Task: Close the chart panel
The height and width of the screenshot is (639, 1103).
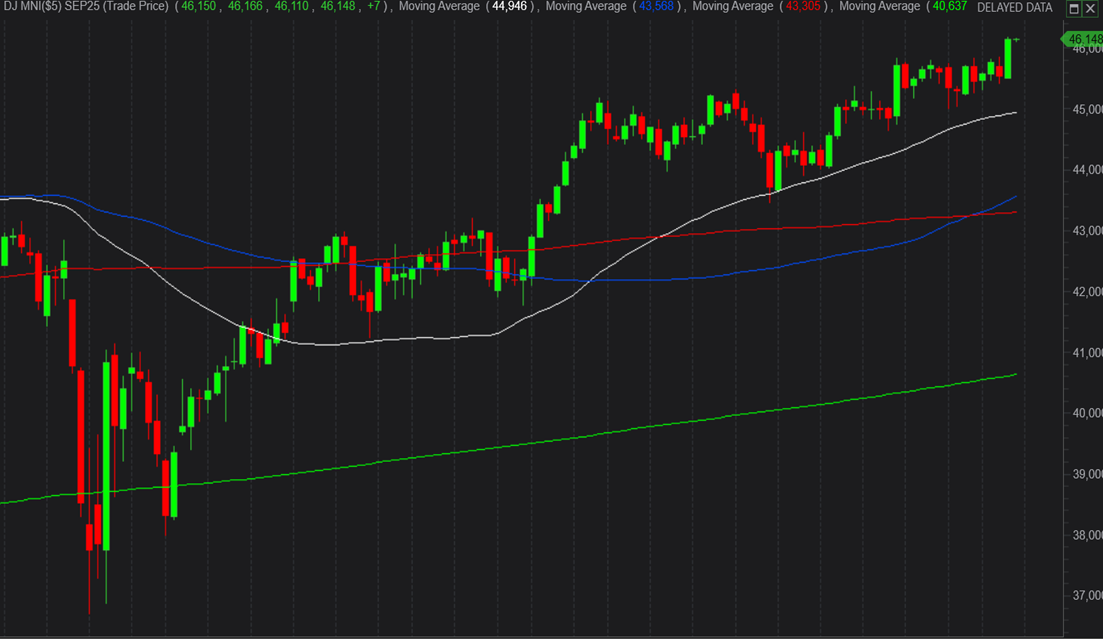Action: click(x=1091, y=8)
